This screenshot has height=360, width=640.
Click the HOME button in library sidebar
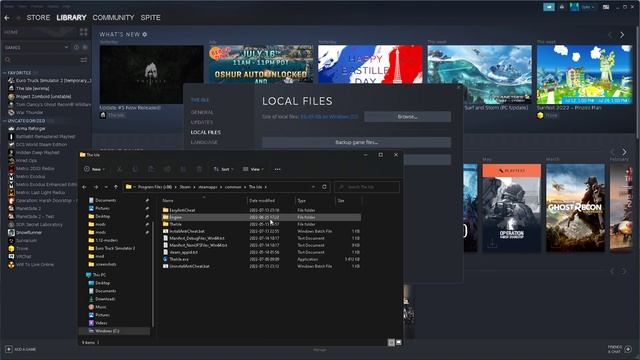tap(11, 32)
